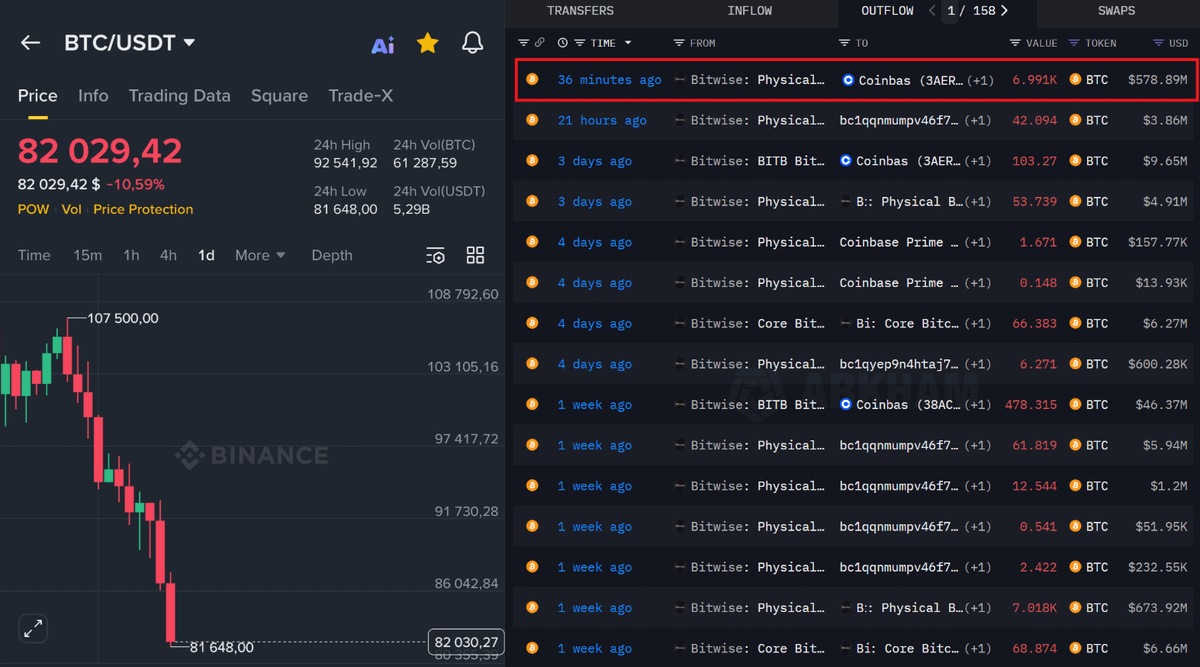
Task: Switch to the Price tab
Action: pyautogui.click(x=38, y=96)
